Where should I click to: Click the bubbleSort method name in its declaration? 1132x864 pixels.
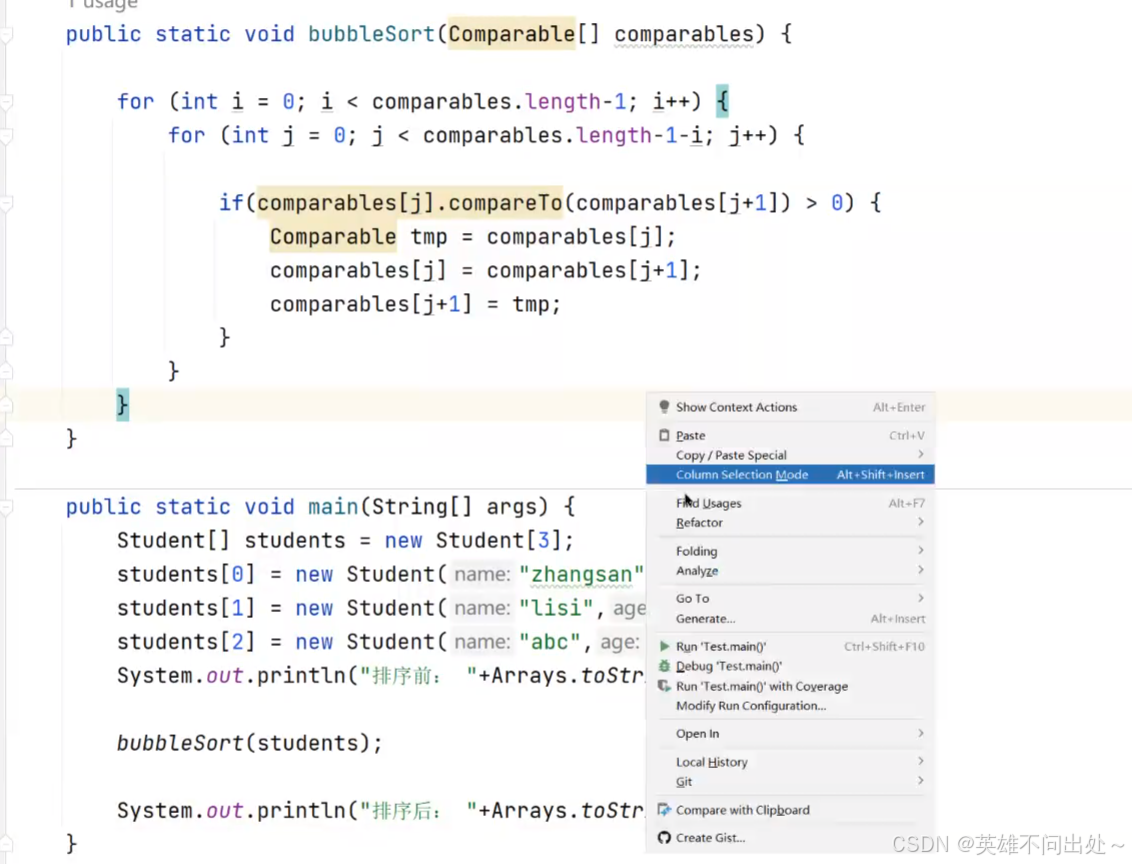point(371,34)
